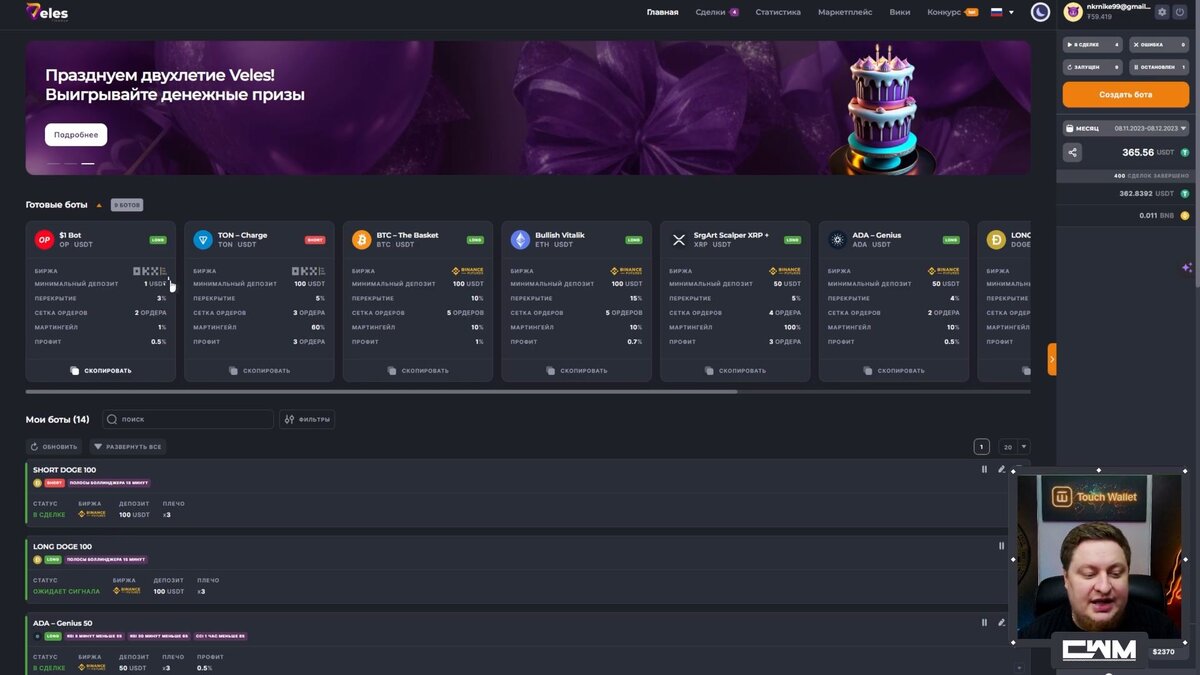Click the Подробнее banner button
1200x675 pixels.
pos(76,135)
